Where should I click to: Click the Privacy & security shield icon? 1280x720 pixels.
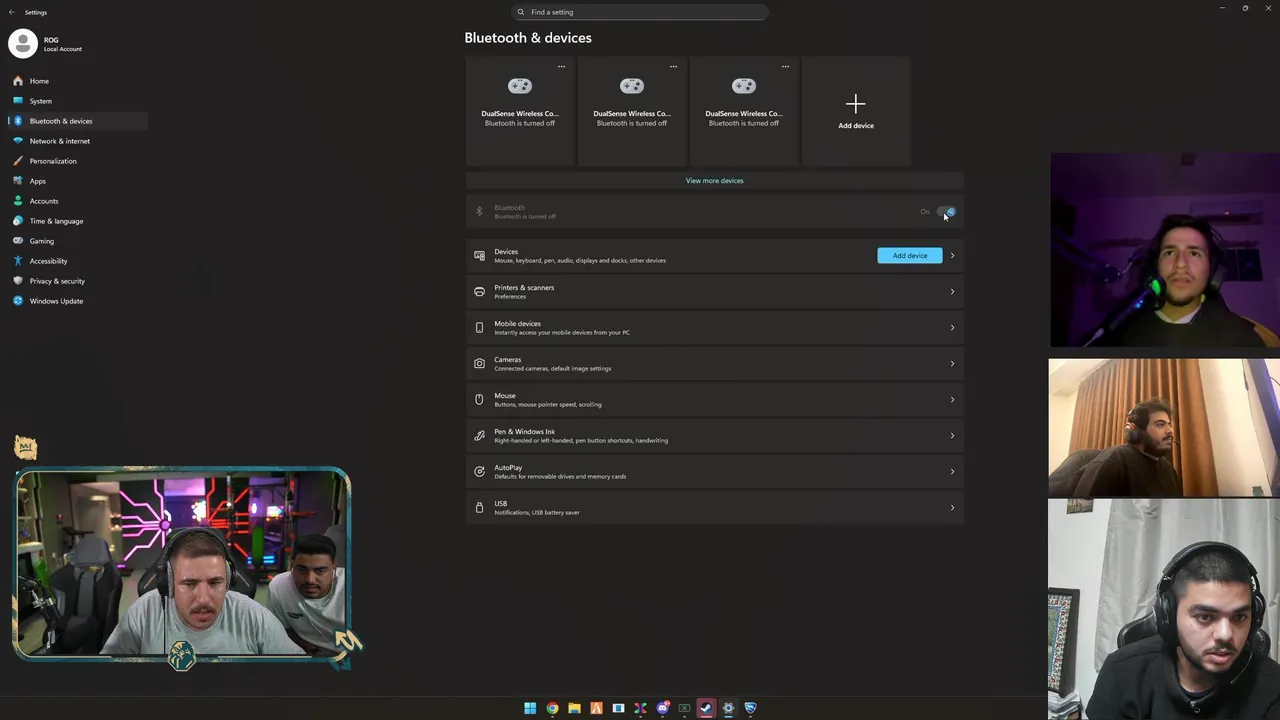click(x=18, y=281)
